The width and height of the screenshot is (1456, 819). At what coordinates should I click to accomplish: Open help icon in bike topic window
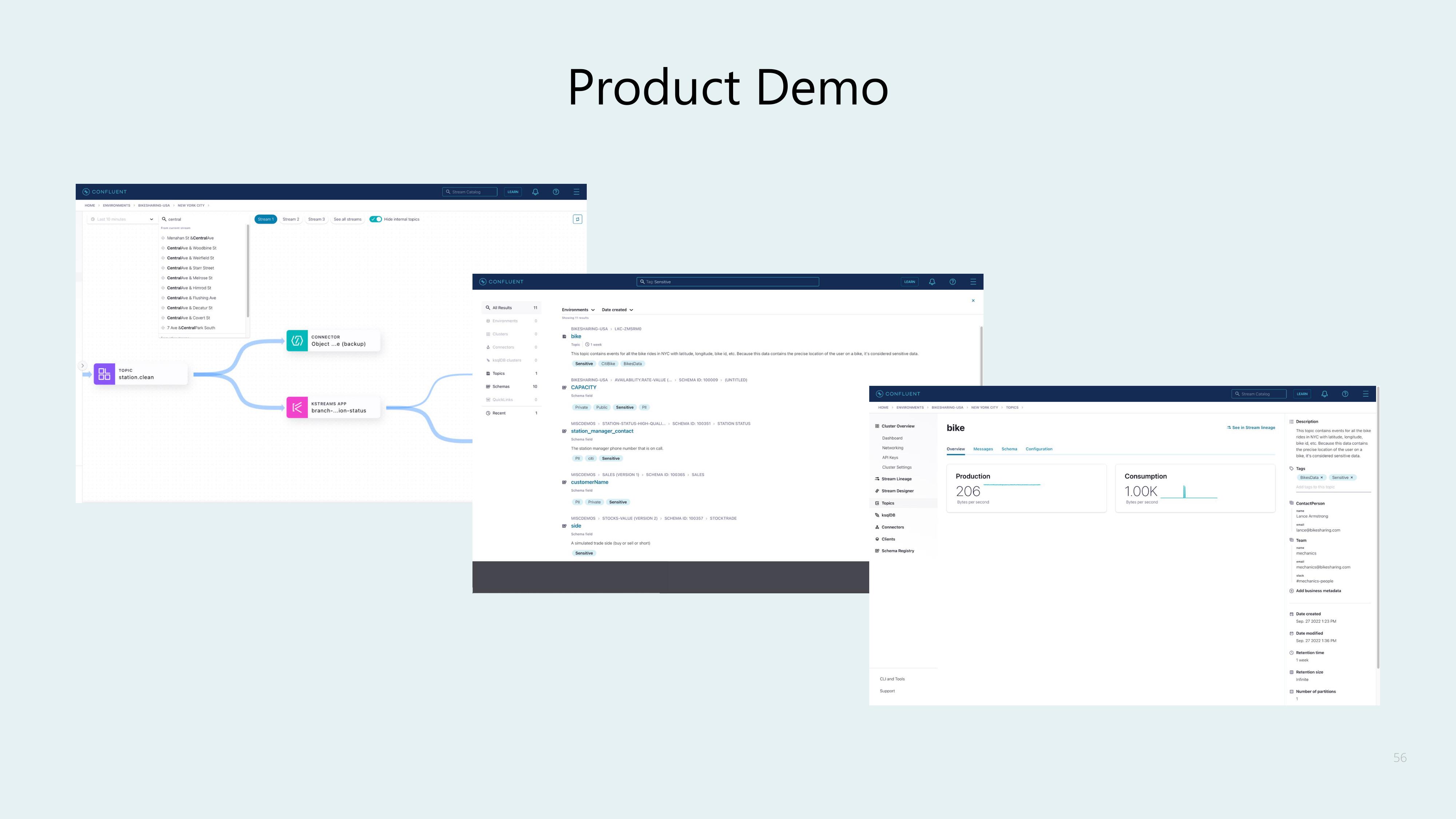1345,394
